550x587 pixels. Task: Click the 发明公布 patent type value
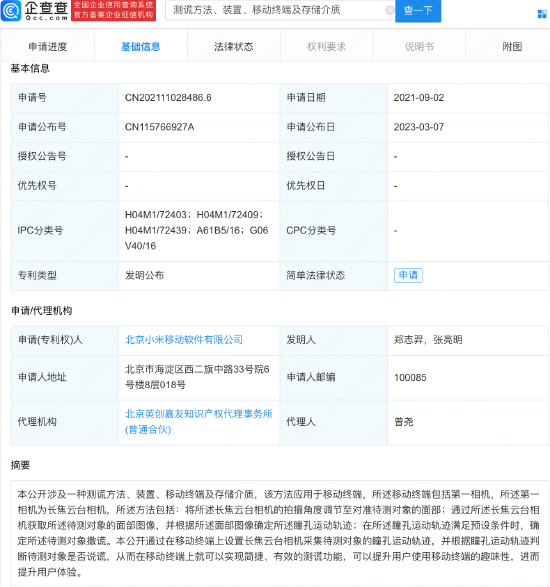pos(144,276)
